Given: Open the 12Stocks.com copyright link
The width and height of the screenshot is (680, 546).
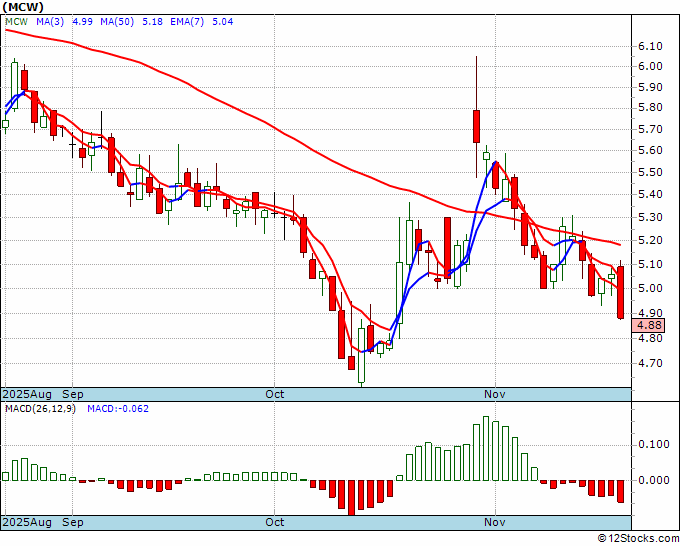Looking at the screenshot, I should [638, 539].
